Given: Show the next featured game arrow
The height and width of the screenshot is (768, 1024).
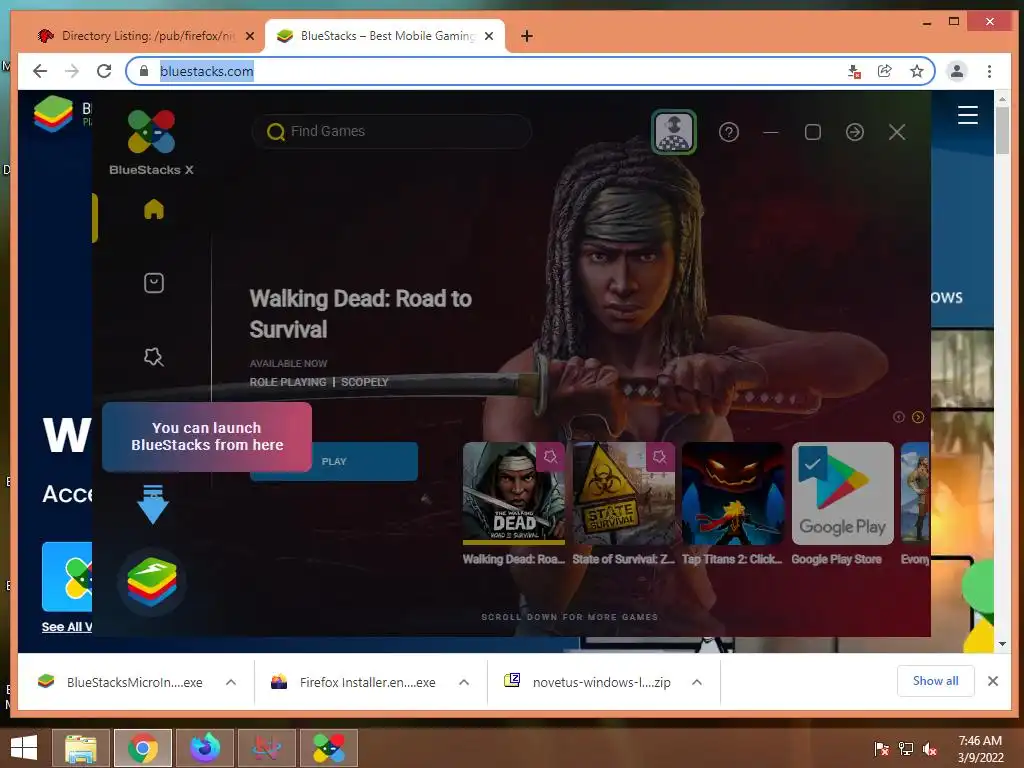Looking at the screenshot, I should pyautogui.click(x=918, y=417).
